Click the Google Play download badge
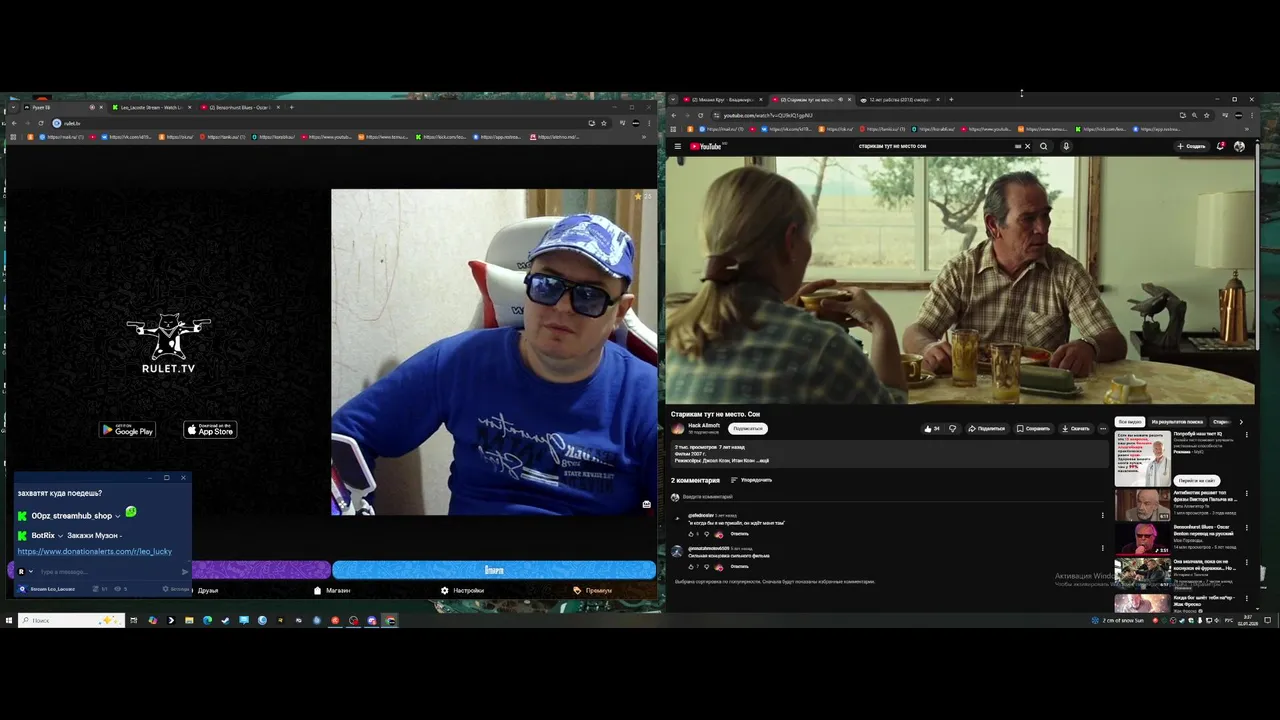1280x720 pixels. tap(127, 430)
